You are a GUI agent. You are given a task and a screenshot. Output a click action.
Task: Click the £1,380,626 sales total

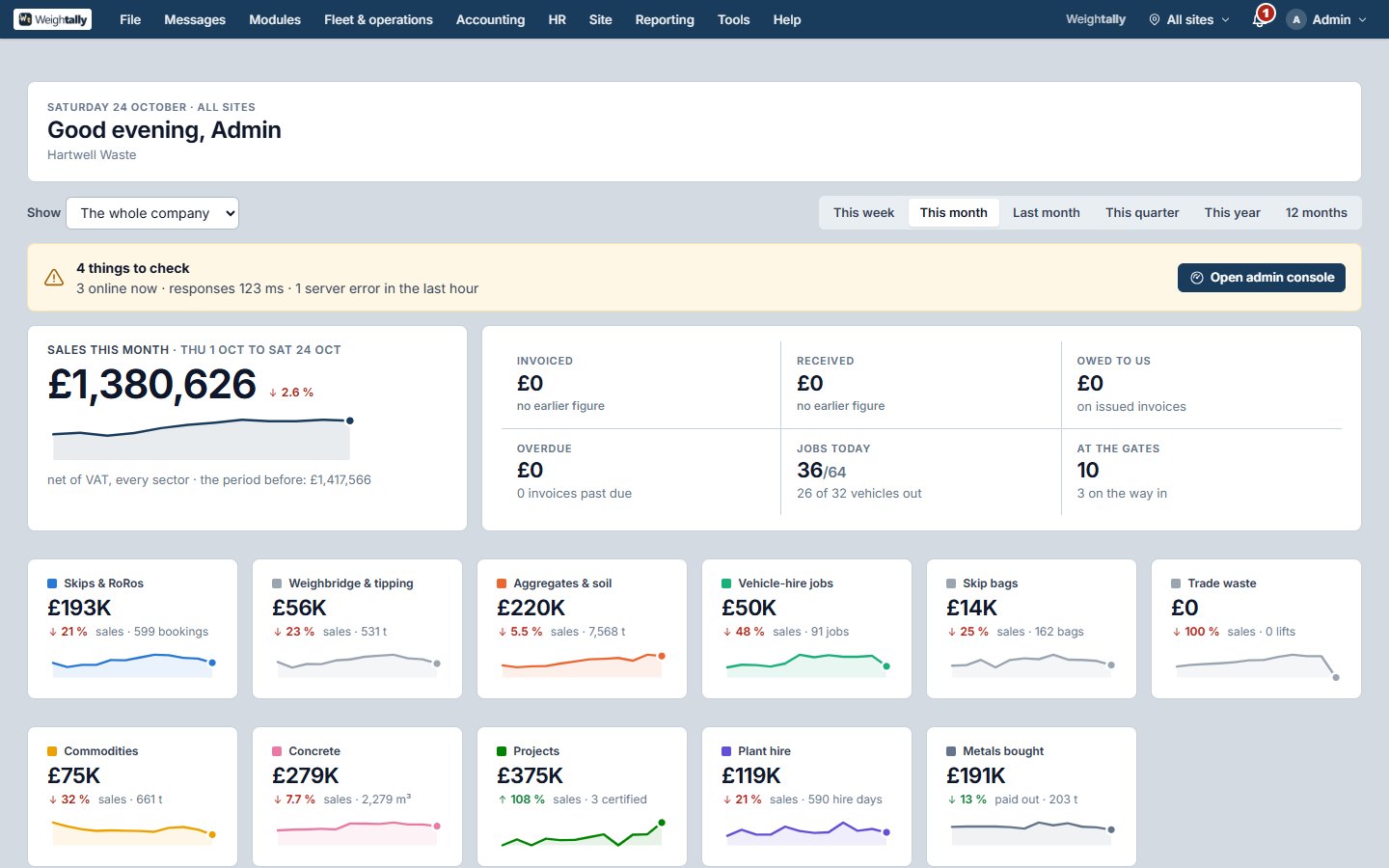point(152,385)
